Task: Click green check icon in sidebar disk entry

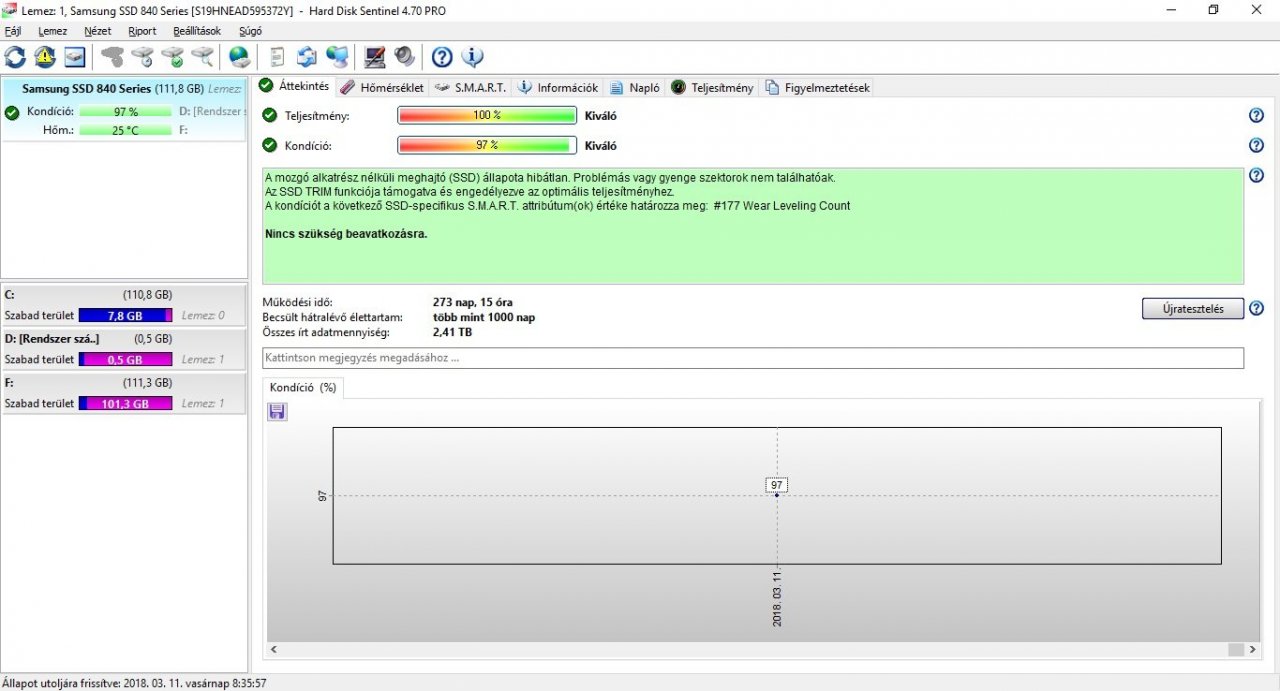Action: (x=12, y=112)
